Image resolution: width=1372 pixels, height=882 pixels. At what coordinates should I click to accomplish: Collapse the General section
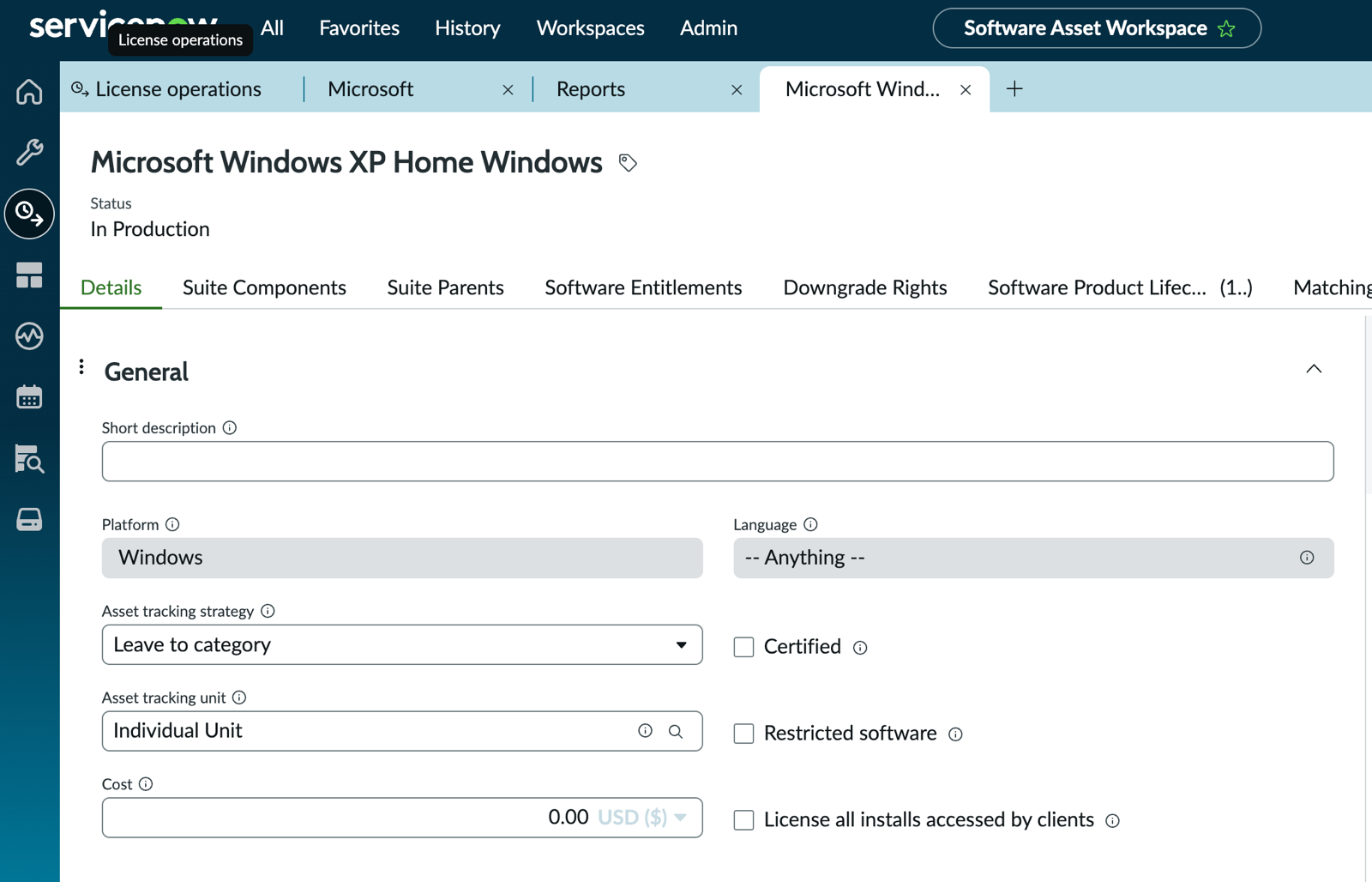[x=1314, y=369]
